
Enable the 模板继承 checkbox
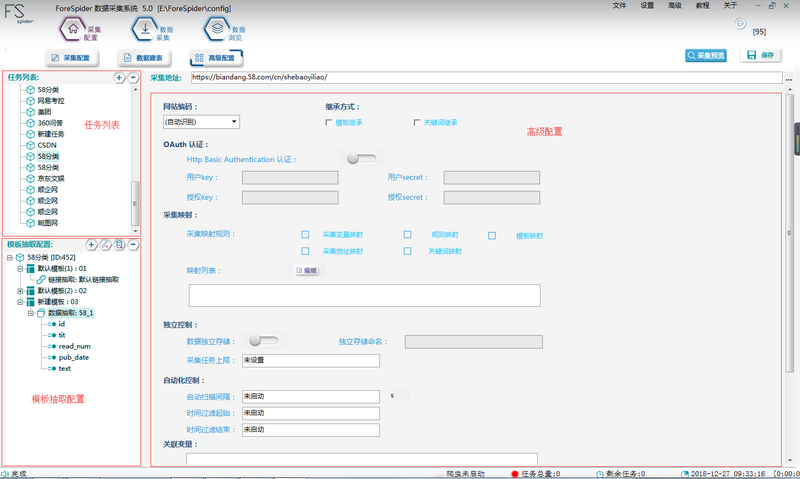pos(329,122)
